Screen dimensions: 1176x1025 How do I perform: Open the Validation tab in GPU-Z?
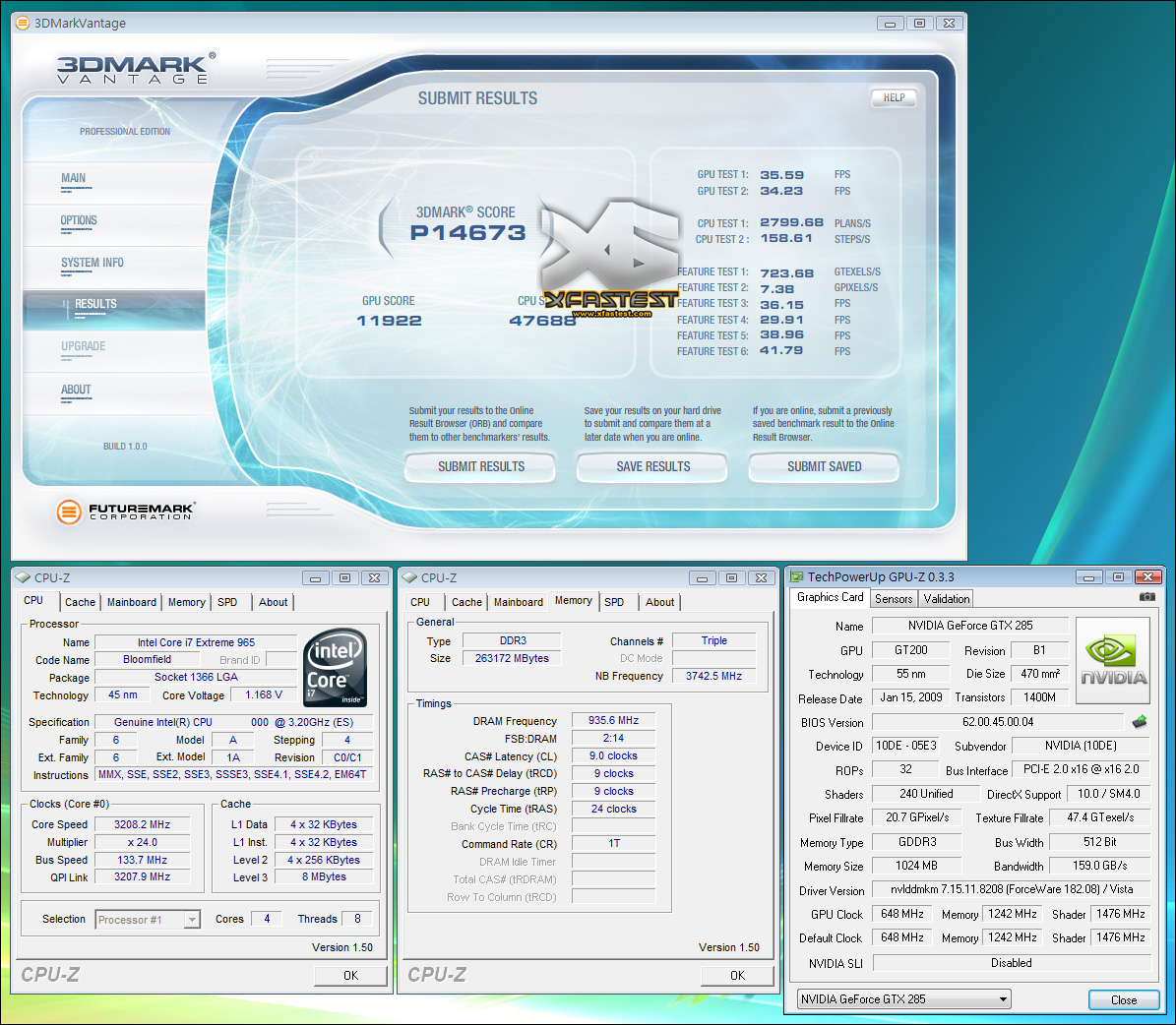coord(947,598)
